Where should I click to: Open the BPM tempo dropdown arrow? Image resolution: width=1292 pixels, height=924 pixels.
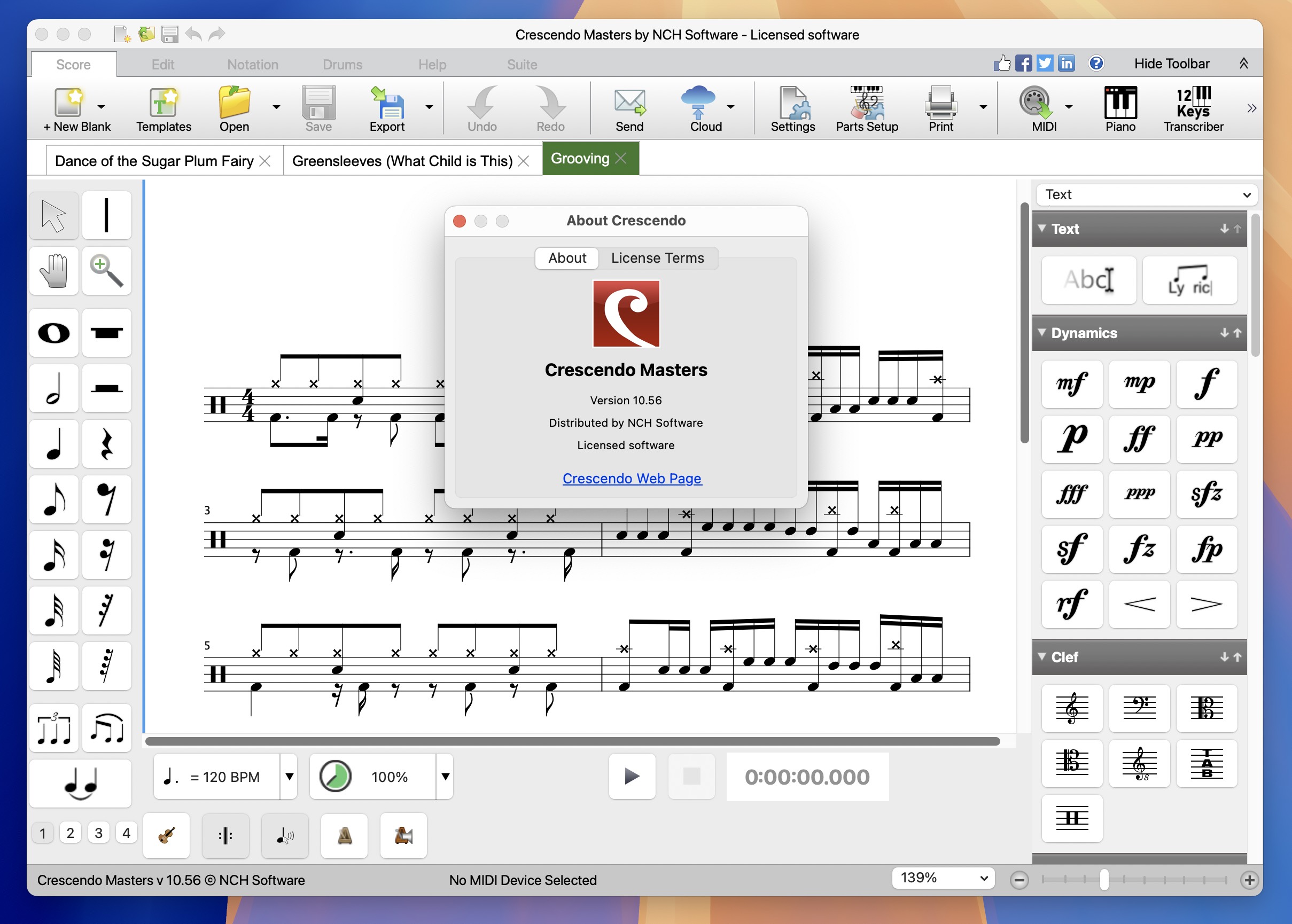click(x=289, y=777)
